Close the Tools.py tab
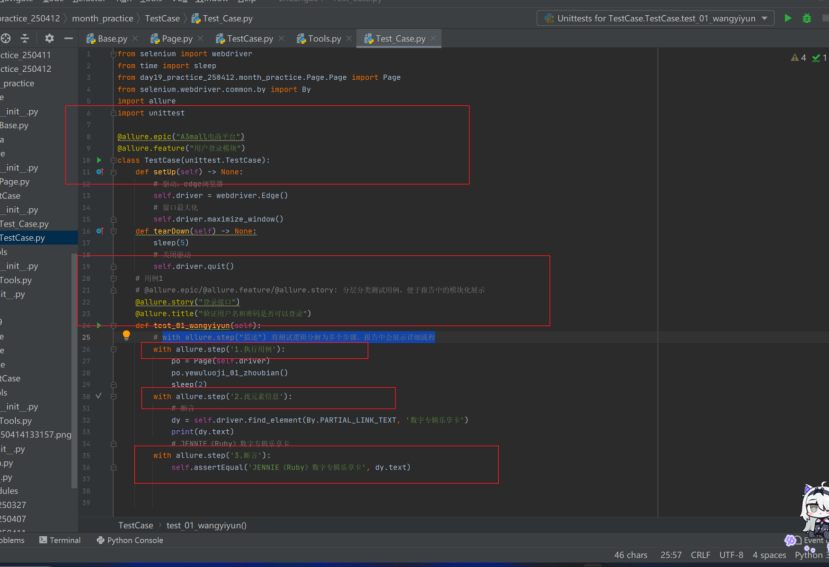 [349, 39]
